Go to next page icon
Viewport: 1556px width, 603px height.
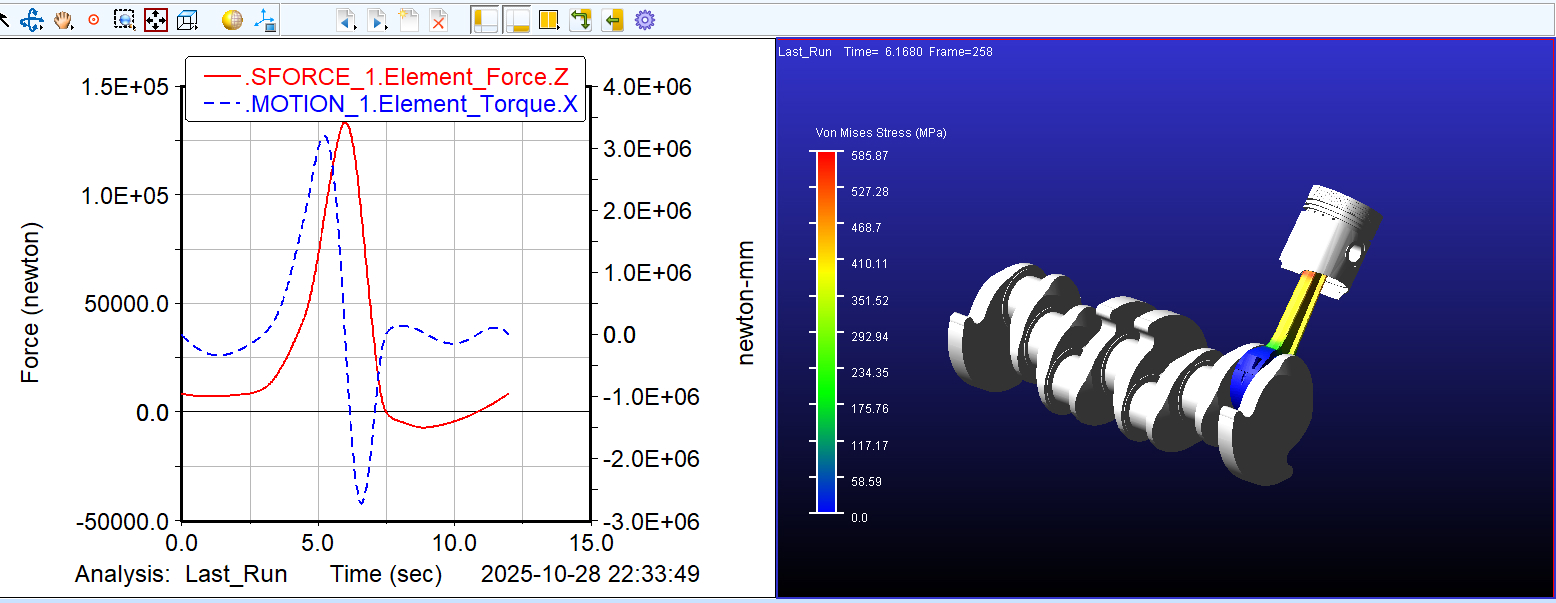pyautogui.click(x=377, y=19)
